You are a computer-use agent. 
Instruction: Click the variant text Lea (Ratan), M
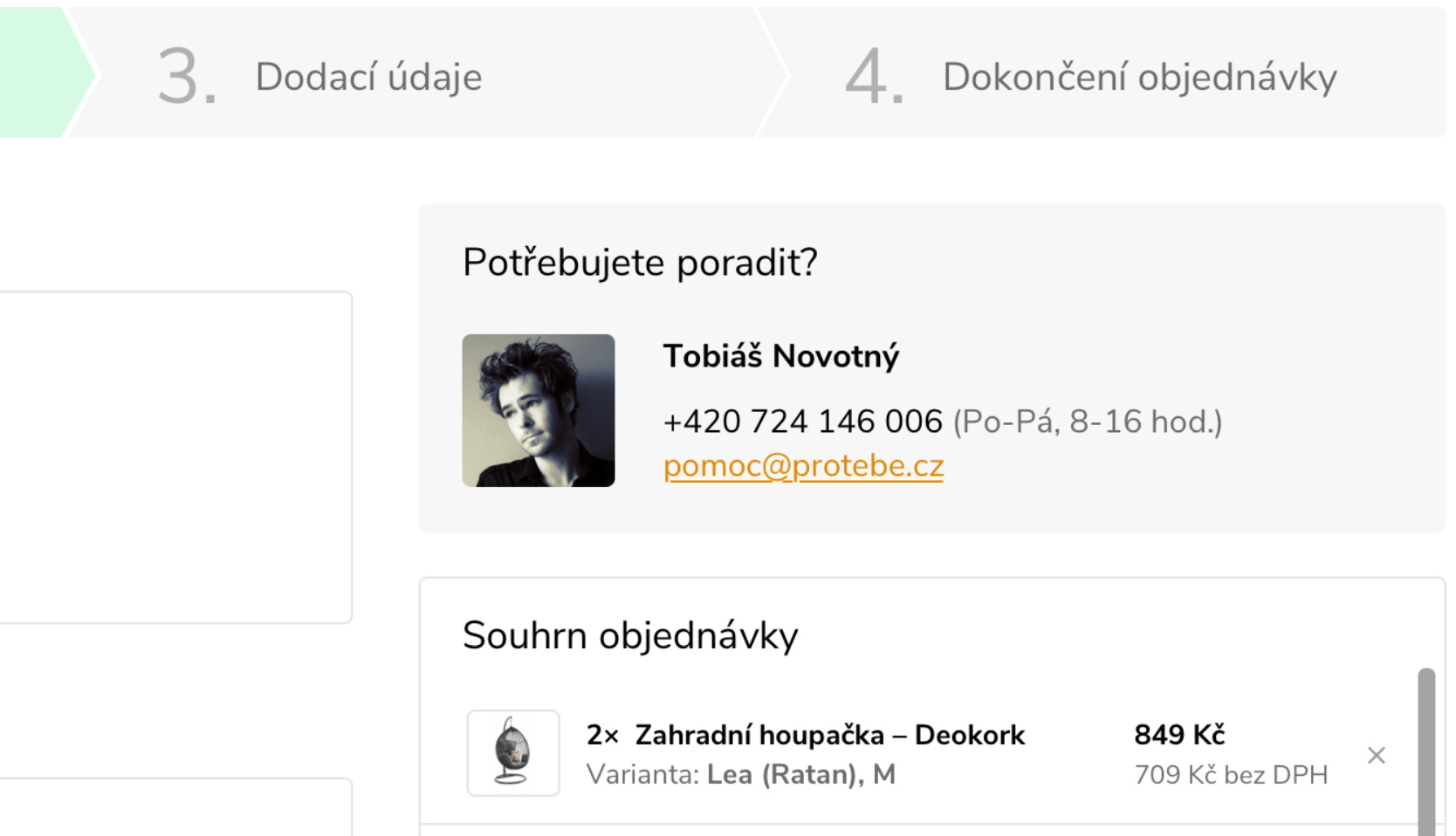[800, 774]
